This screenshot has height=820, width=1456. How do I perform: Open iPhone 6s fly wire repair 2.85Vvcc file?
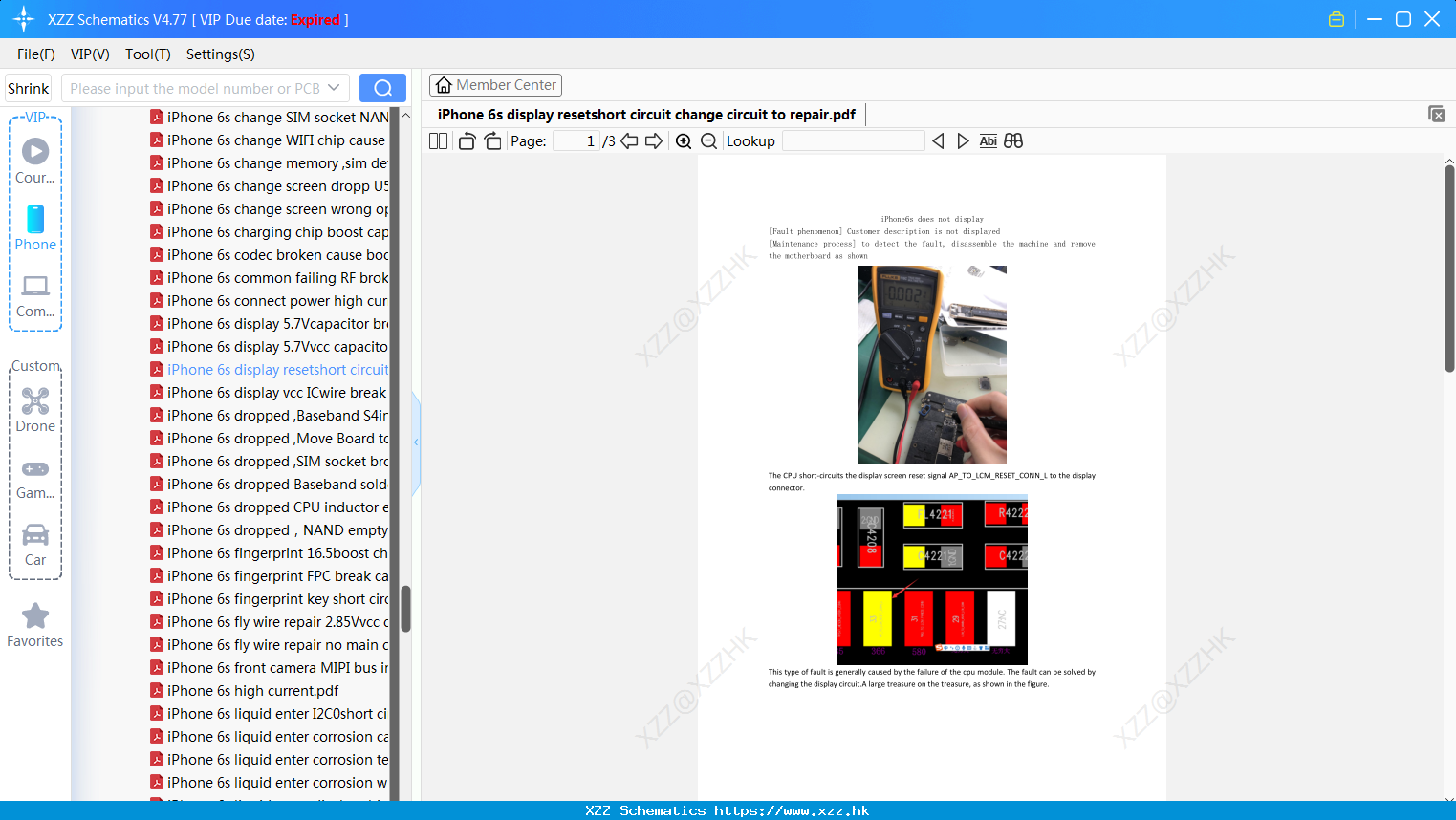270,622
